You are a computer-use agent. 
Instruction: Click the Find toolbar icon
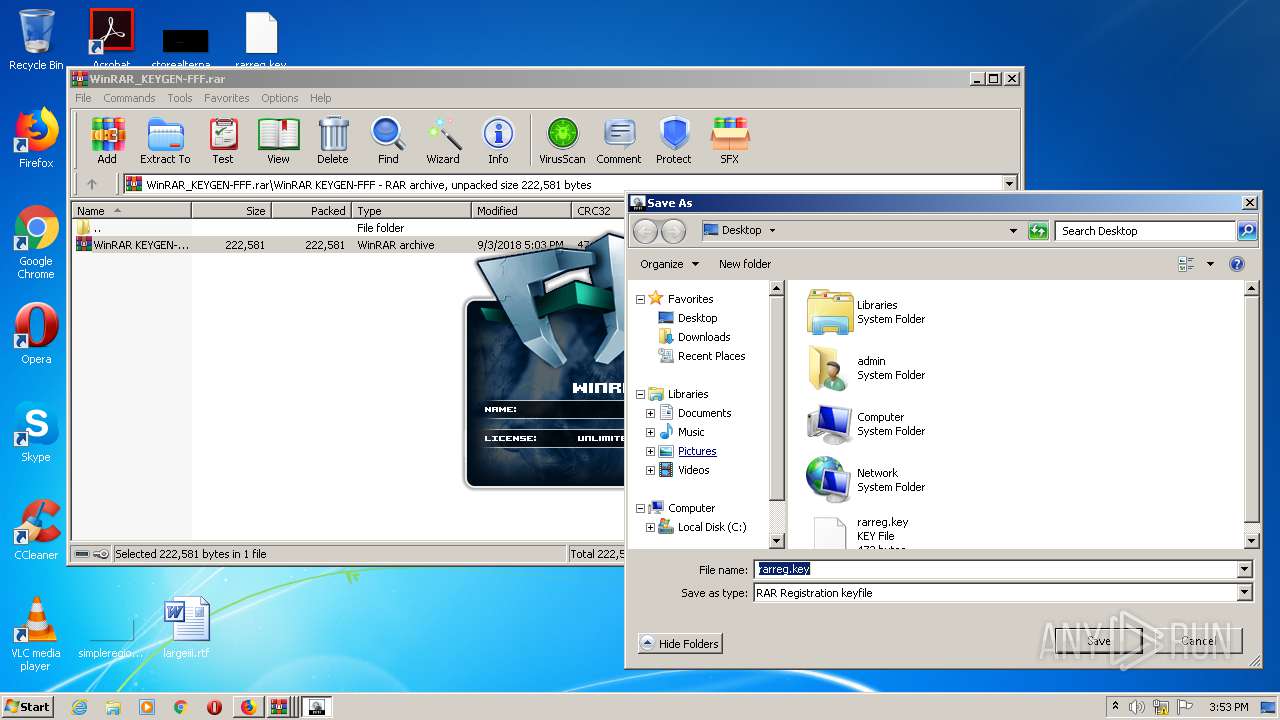[x=388, y=140]
